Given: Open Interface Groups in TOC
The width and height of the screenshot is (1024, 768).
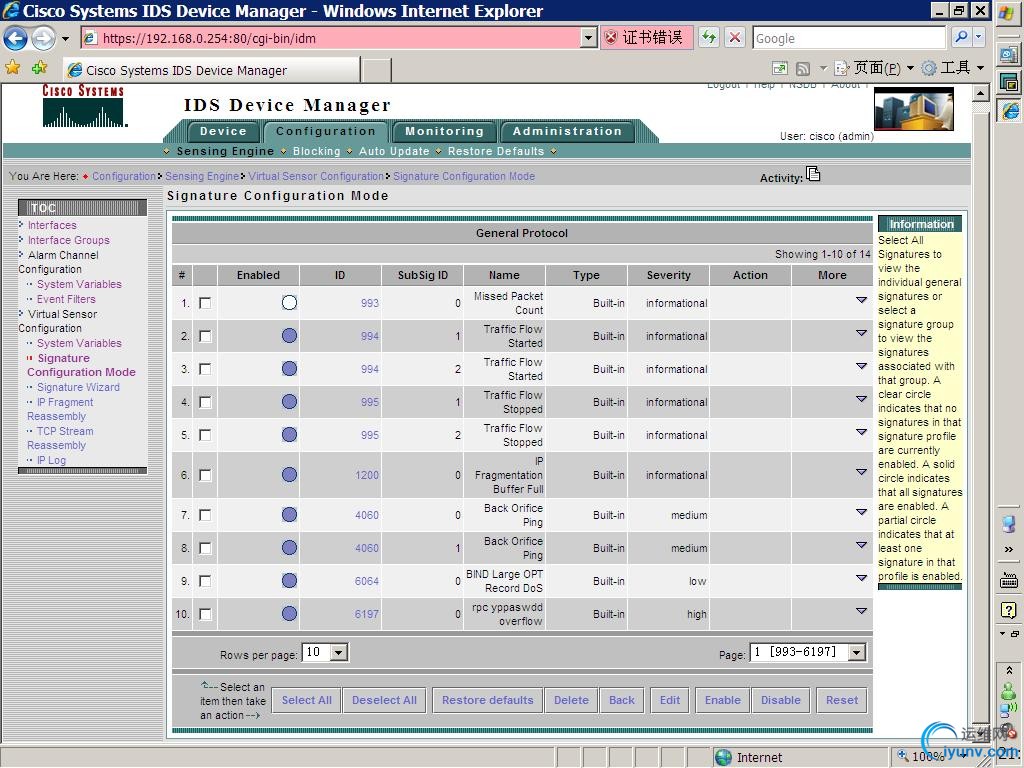Looking at the screenshot, I should tap(69, 240).
